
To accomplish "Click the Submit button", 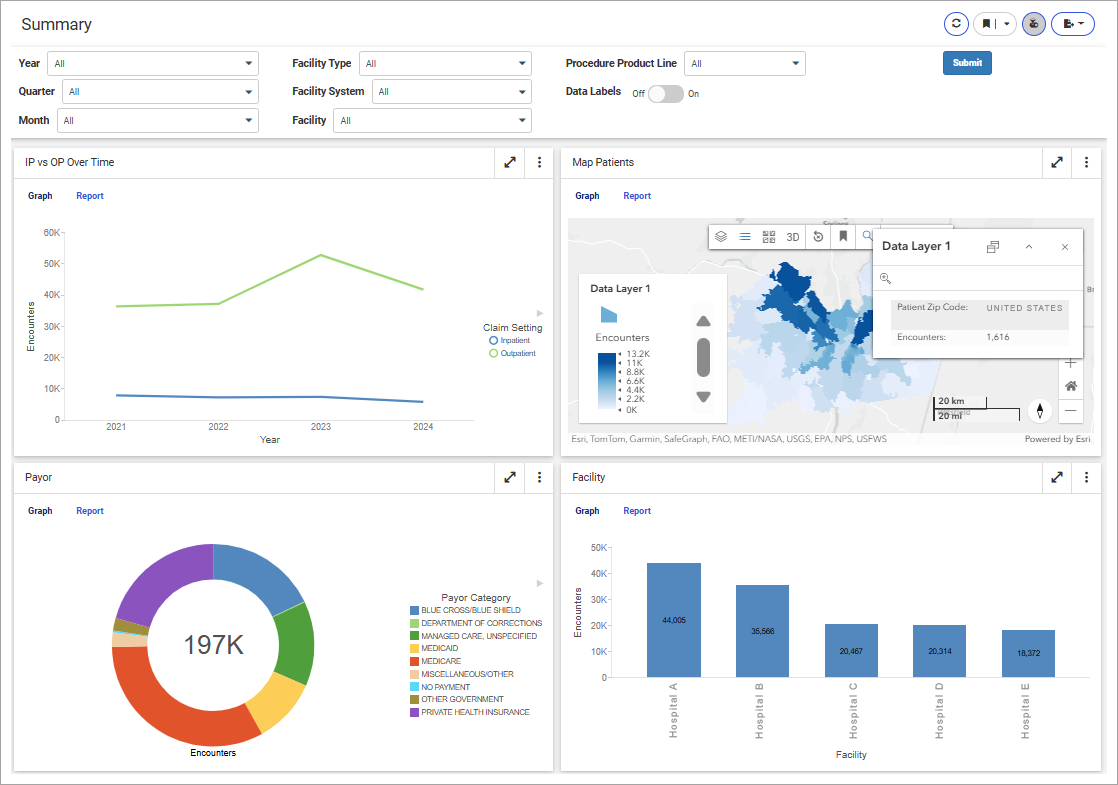I will [x=967, y=63].
